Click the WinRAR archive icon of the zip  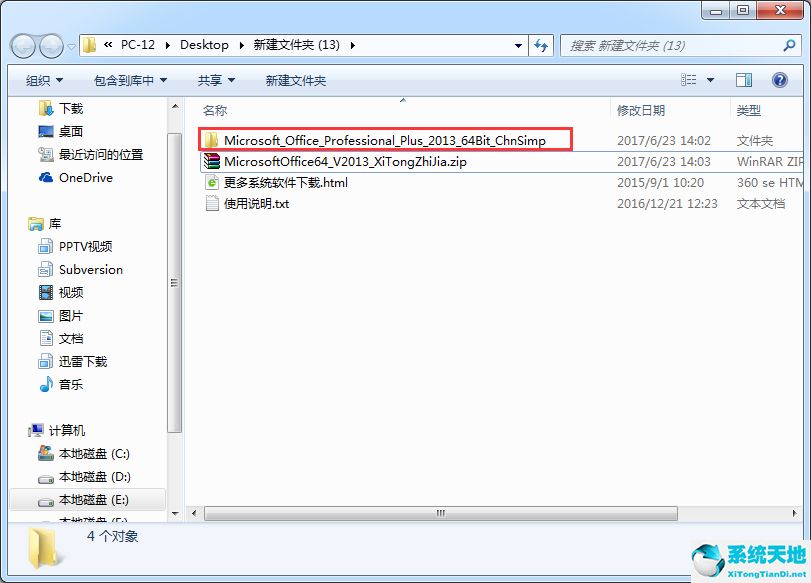[x=212, y=161]
